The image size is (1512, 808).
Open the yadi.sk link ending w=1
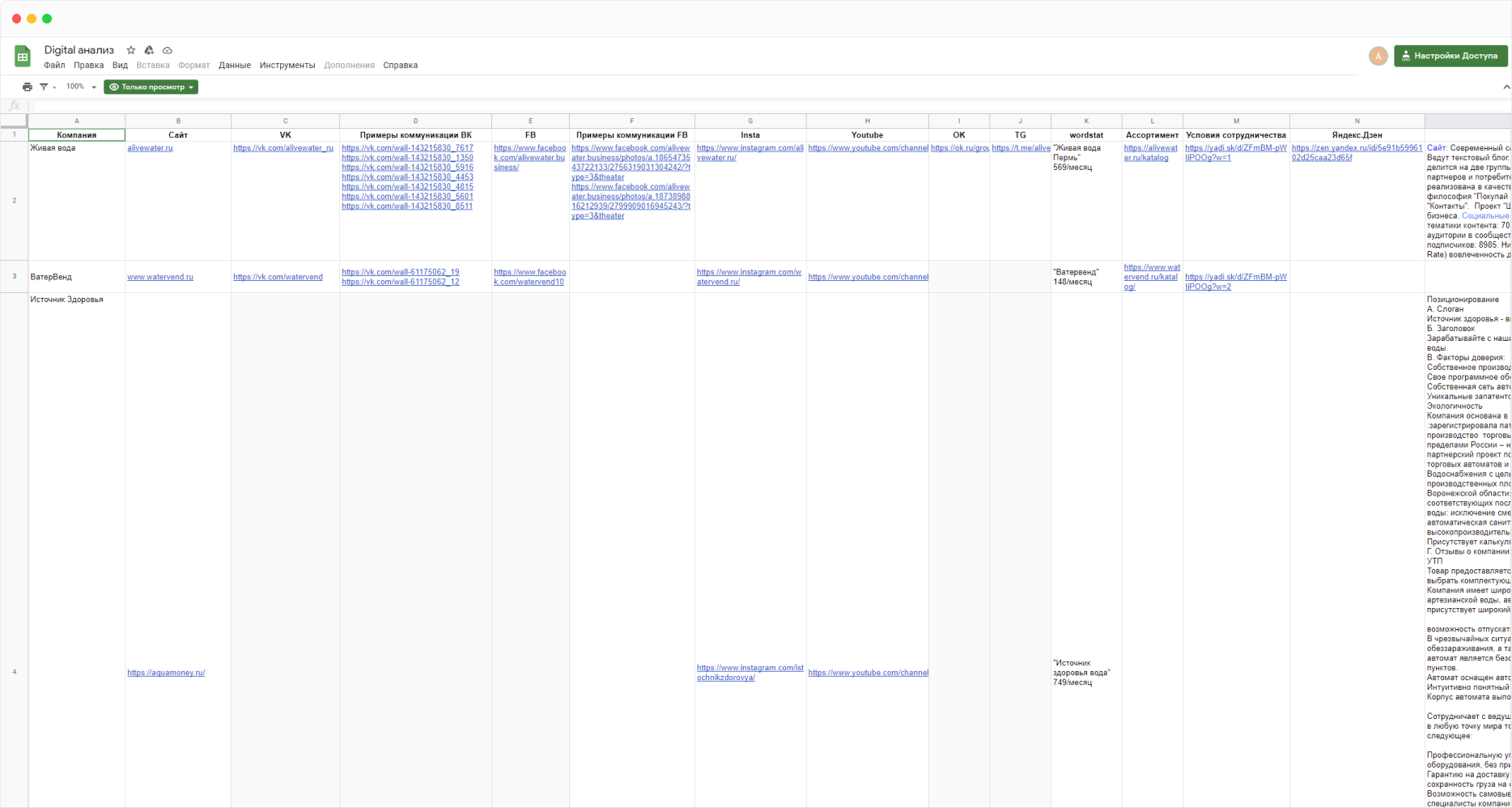tap(1236, 153)
